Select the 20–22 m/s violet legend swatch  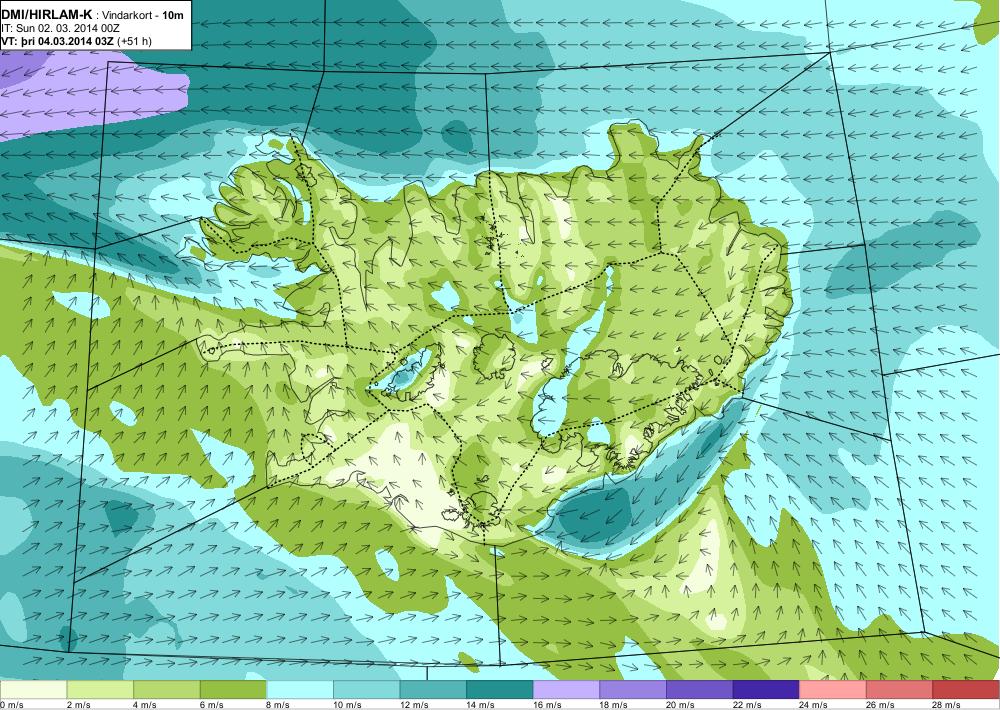[x=700, y=690]
